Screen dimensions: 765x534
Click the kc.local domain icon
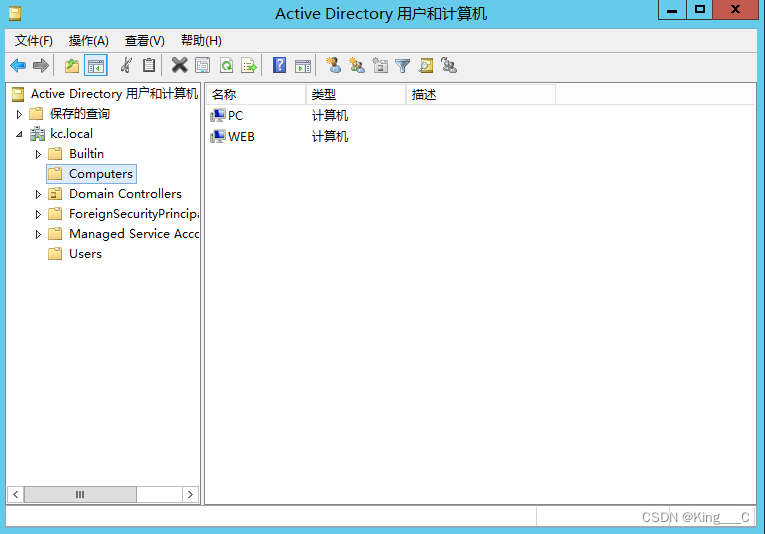pos(37,134)
